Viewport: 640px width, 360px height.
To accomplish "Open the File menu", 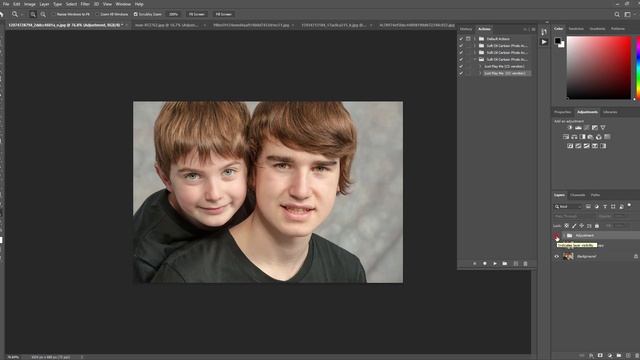I will [x=6, y=4].
